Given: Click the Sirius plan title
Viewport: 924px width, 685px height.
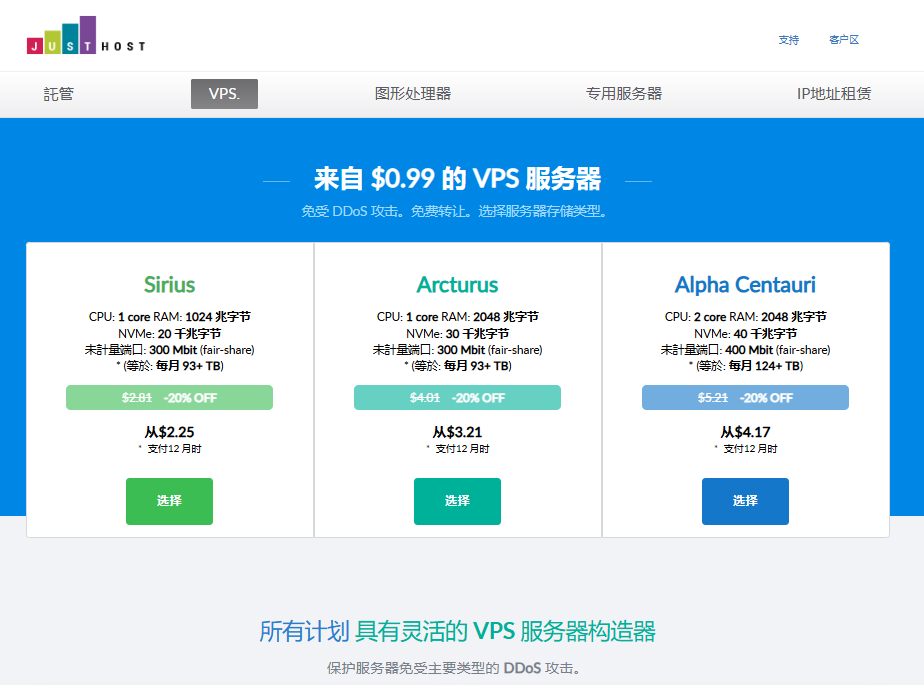Looking at the screenshot, I should [x=169, y=284].
